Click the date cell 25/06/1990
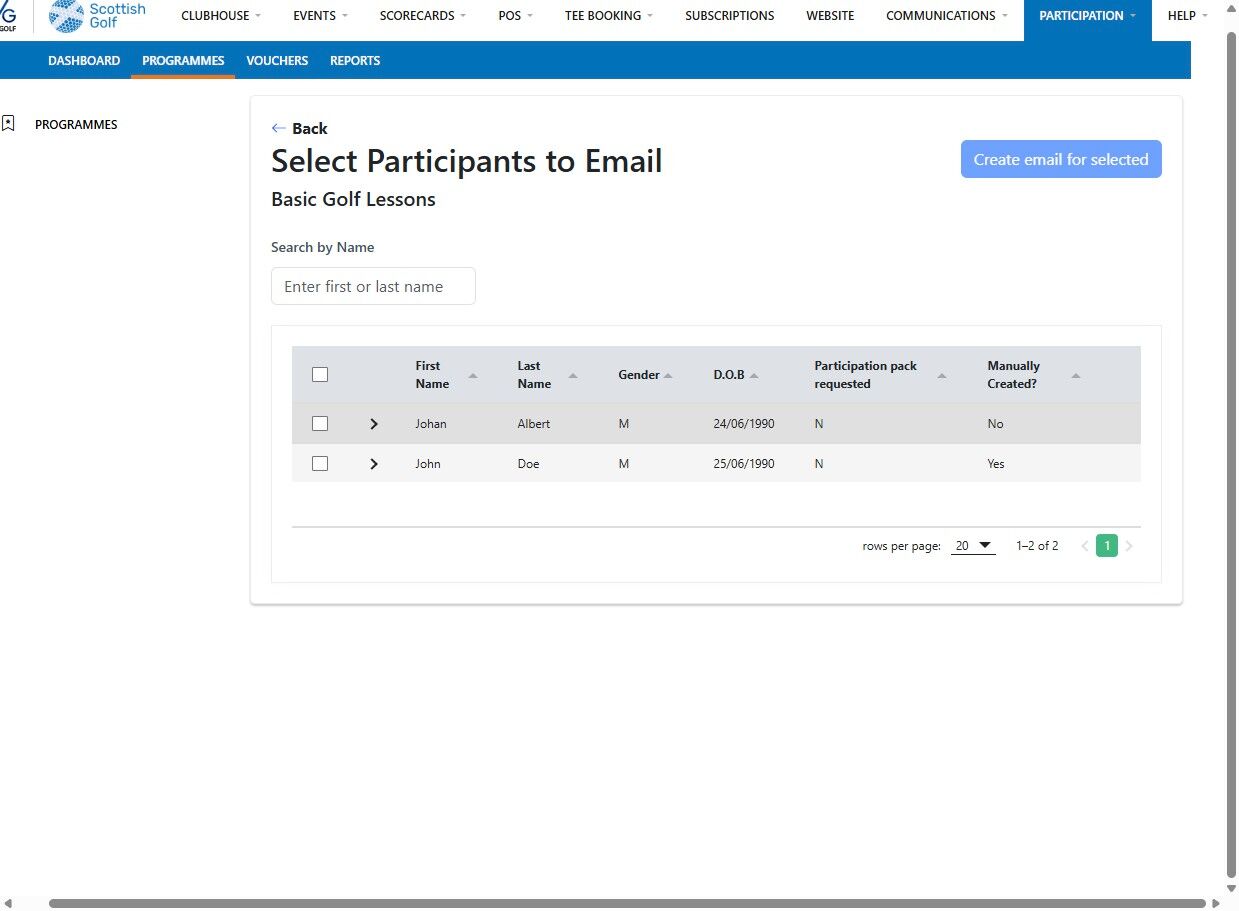Screen dimensions: 1239x911 click(744, 464)
